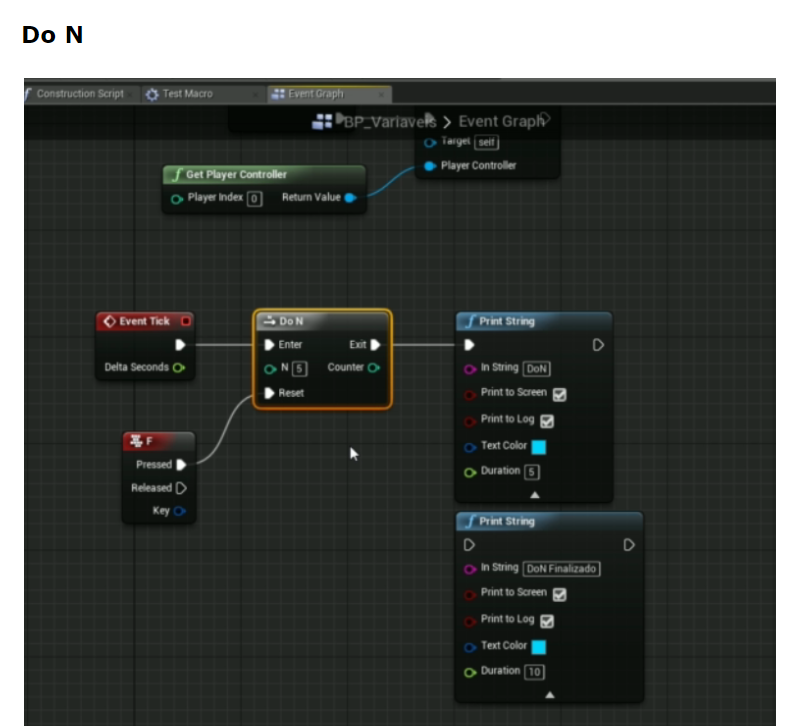Image resolution: width=797 pixels, height=726 pixels.
Task: Edit the N value field showing 5
Action: (x=299, y=369)
